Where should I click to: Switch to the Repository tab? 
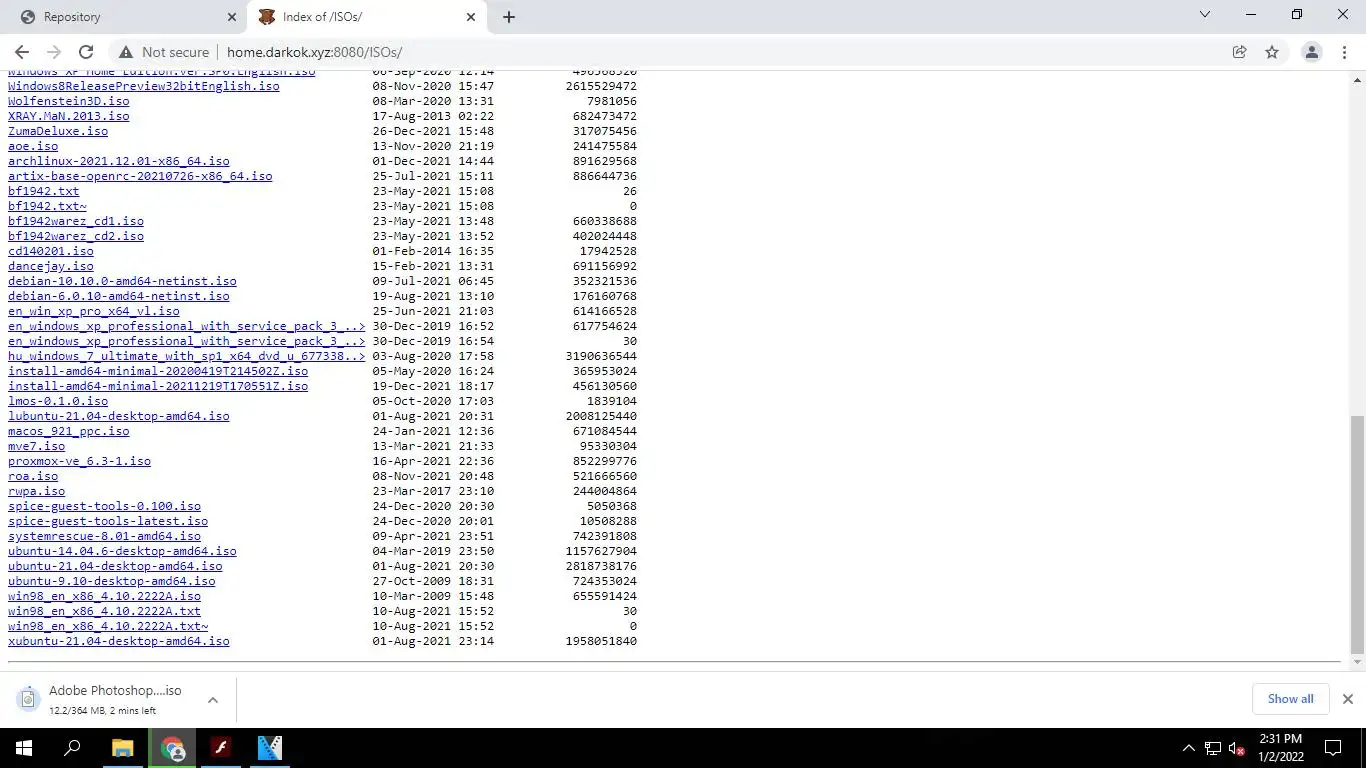click(125, 17)
